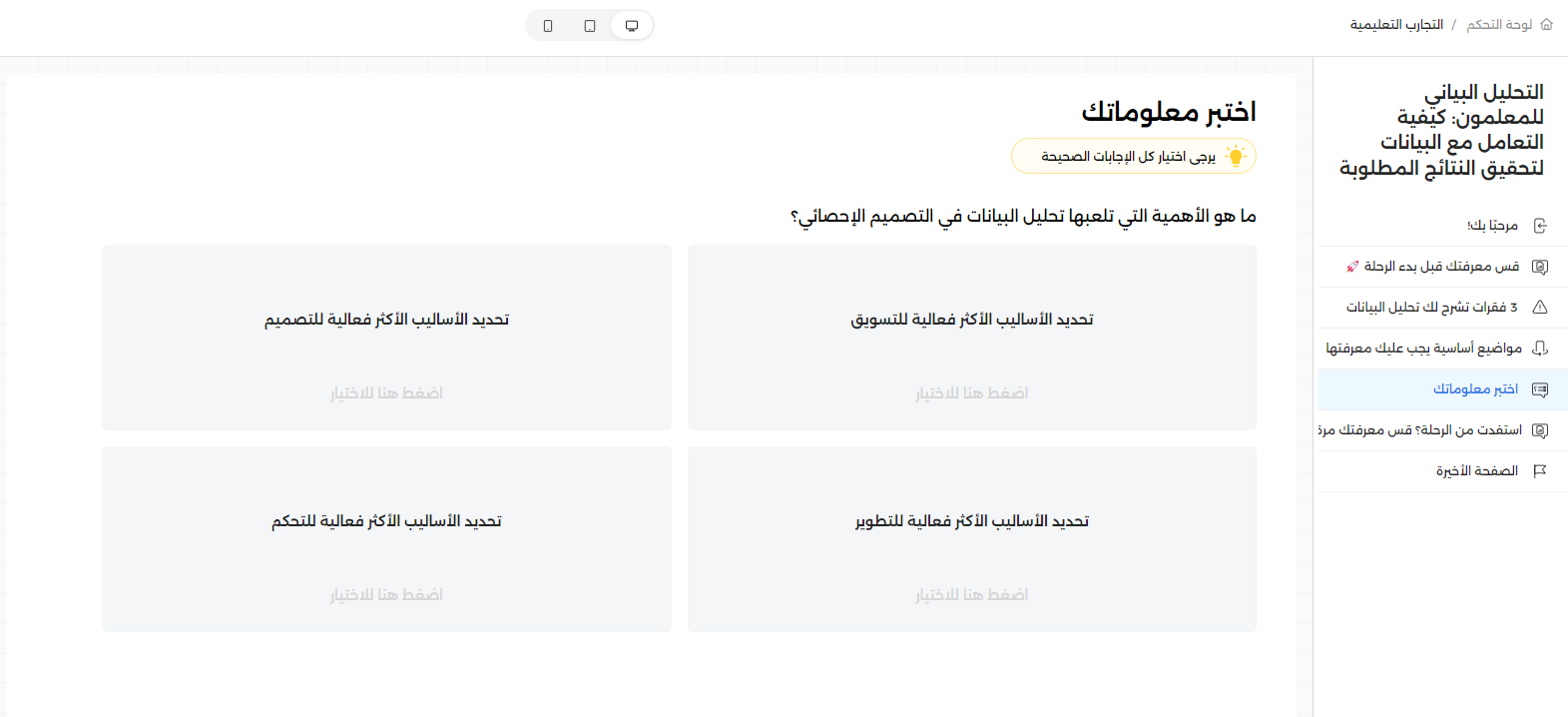1568x717 pixels.
Task: Select answer تحديد الأساليب الأكثر فعالية للتحكم
Action: (386, 539)
